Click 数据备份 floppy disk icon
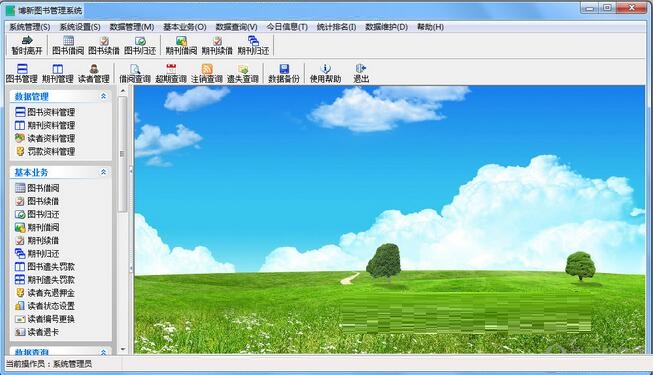The height and width of the screenshot is (375, 653). [x=284, y=73]
